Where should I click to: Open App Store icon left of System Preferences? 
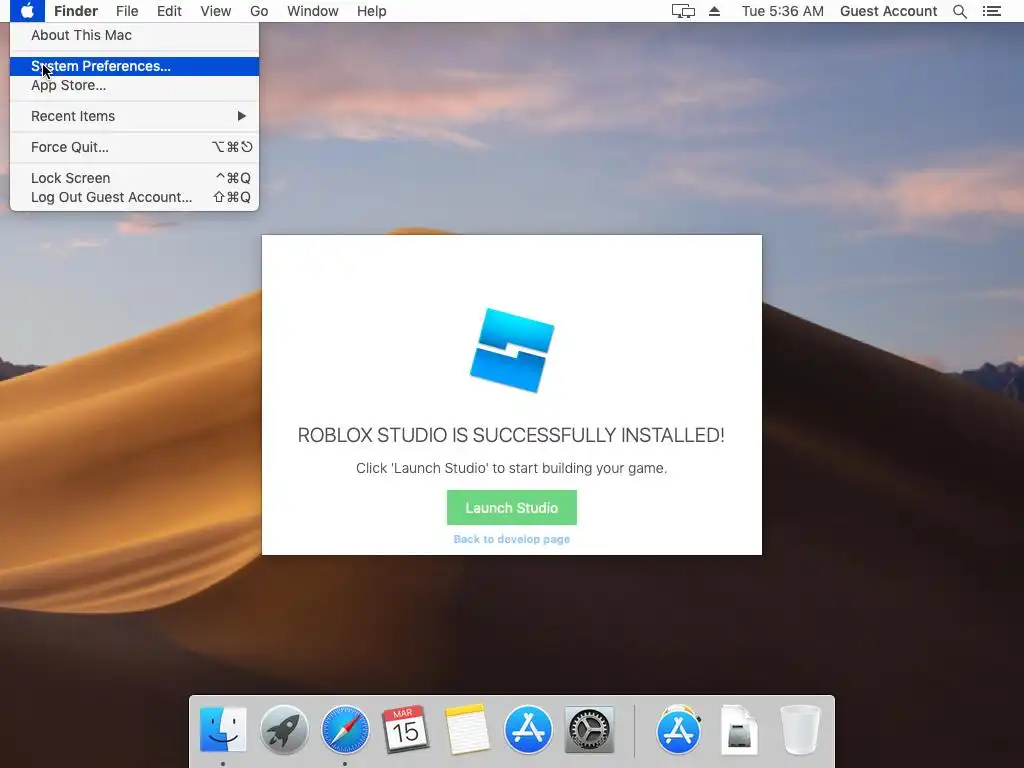[x=528, y=729]
